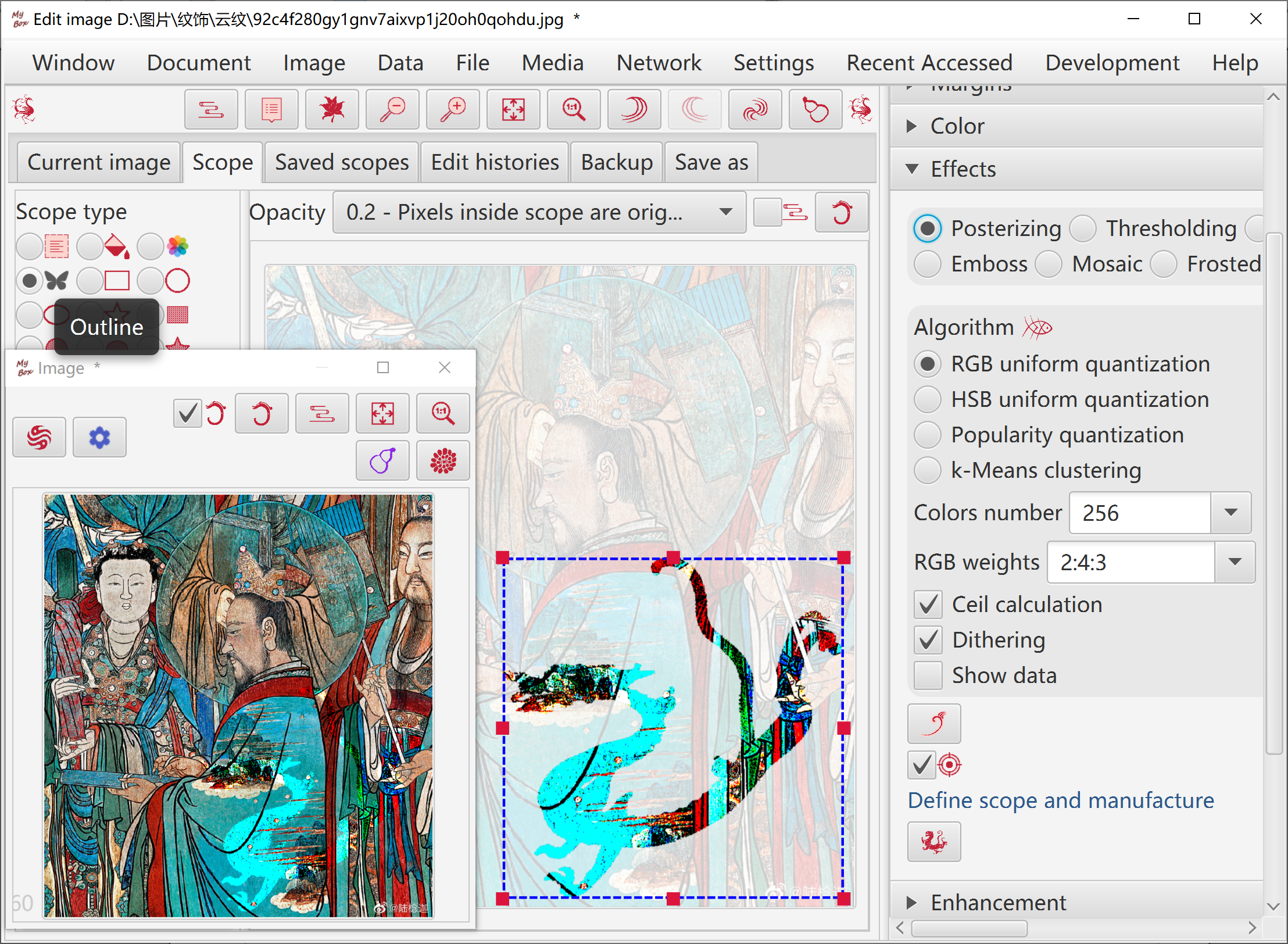Click into the Colors number field showing 256
1288x944 pixels.
pos(1140,513)
